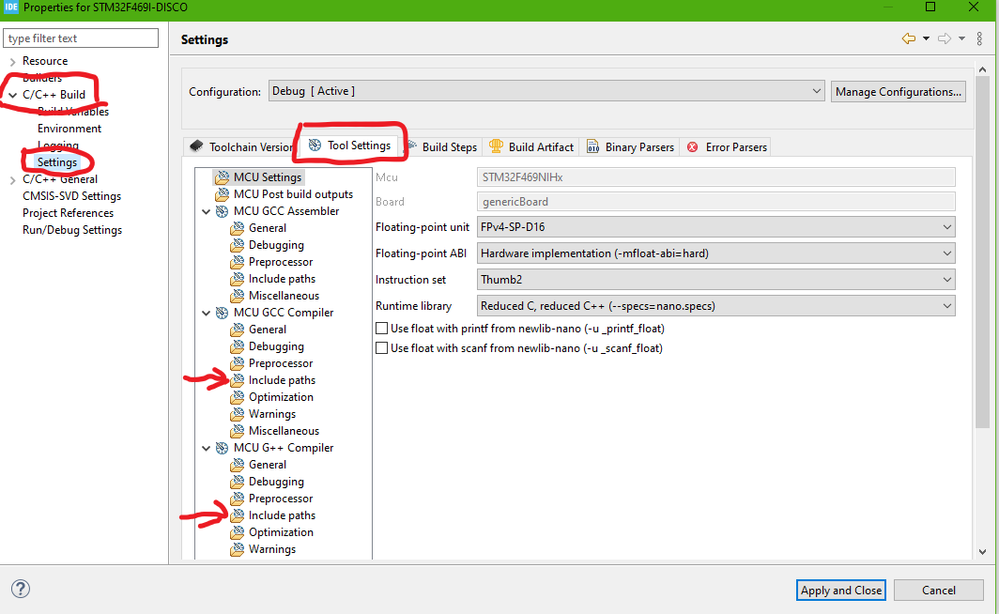This screenshot has height=614, width=999.
Task: Select Settings under C/C++ Build
Action: (57, 162)
